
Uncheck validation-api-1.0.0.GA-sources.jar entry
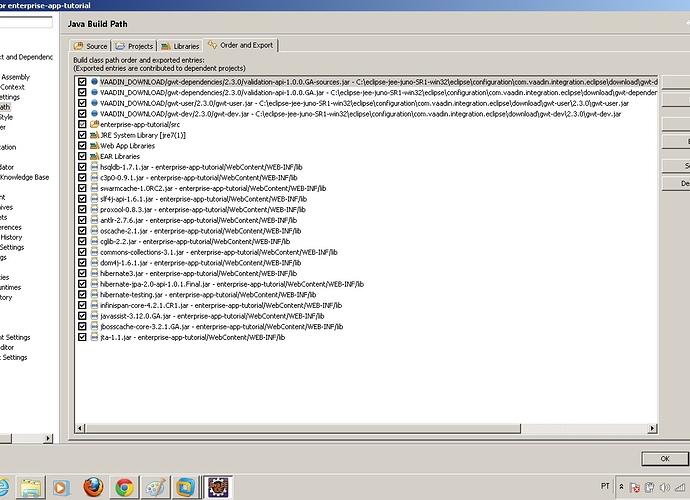82,82
